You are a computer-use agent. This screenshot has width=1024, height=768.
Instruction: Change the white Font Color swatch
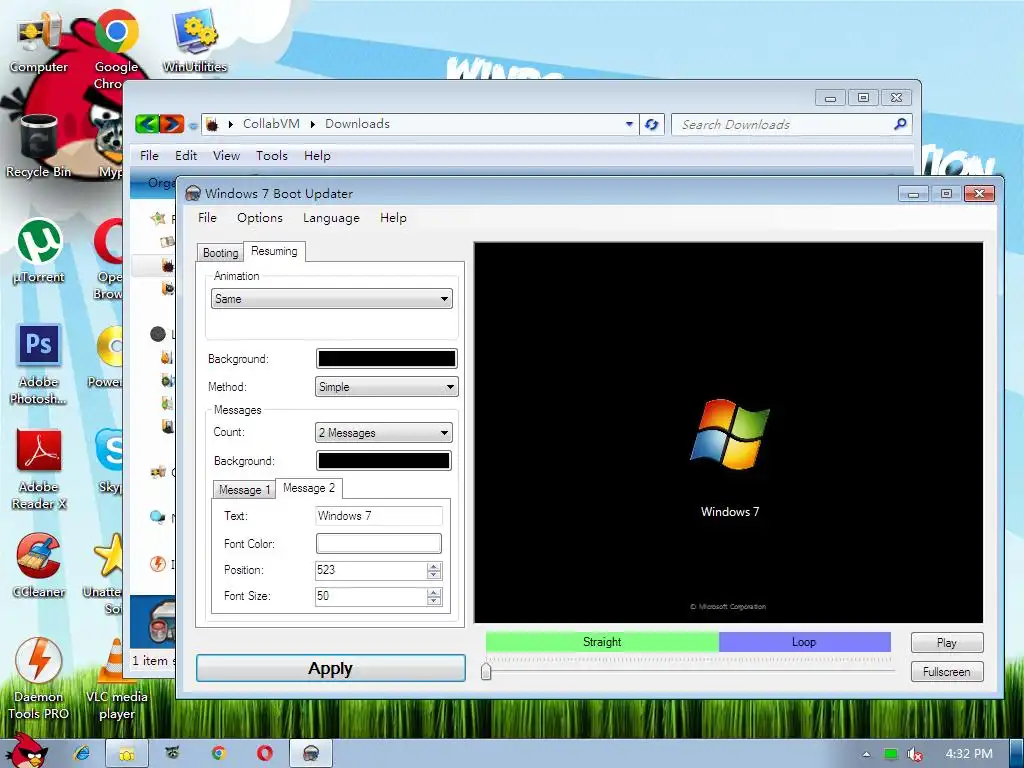click(379, 543)
